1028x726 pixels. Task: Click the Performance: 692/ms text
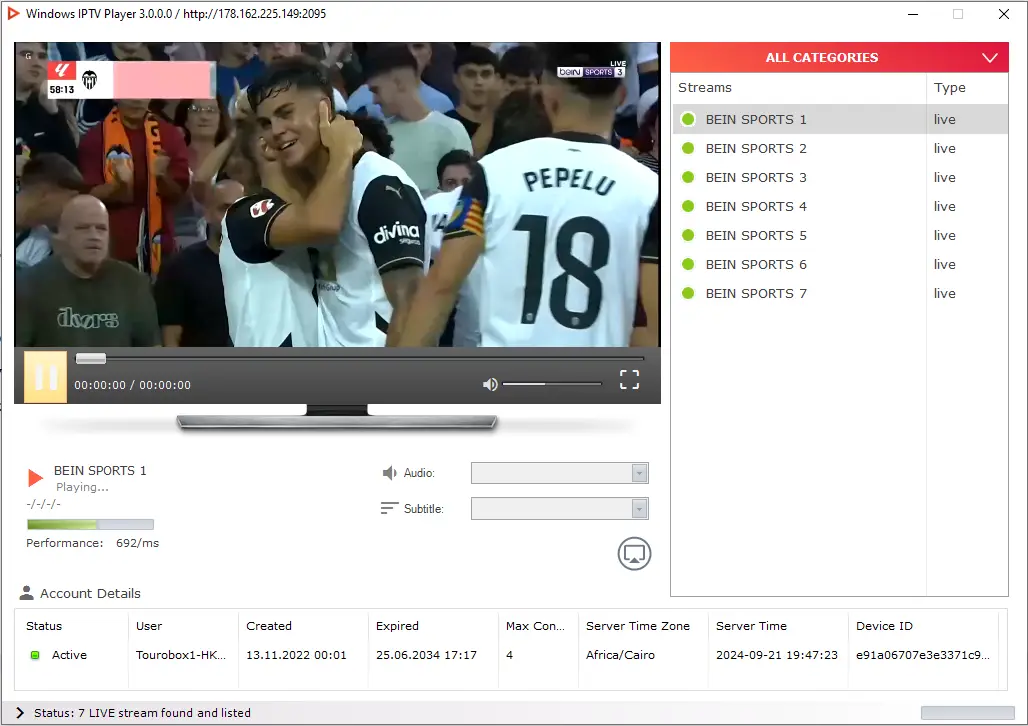pyautogui.click(x=92, y=542)
